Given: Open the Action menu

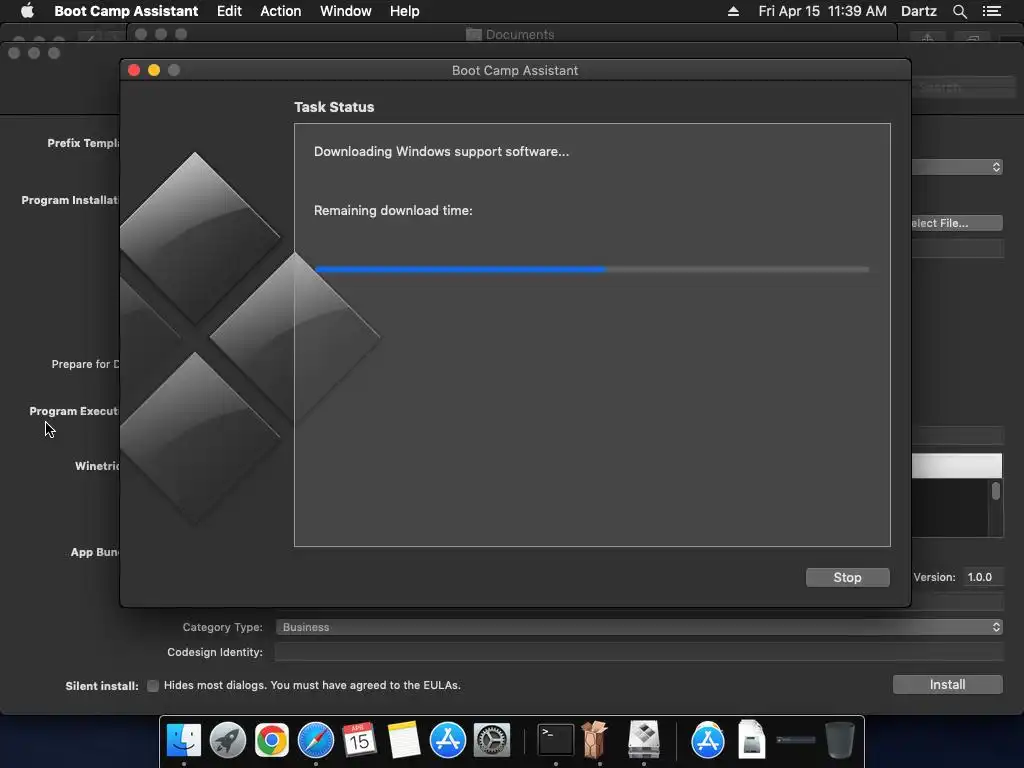Looking at the screenshot, I should [281, 11].
